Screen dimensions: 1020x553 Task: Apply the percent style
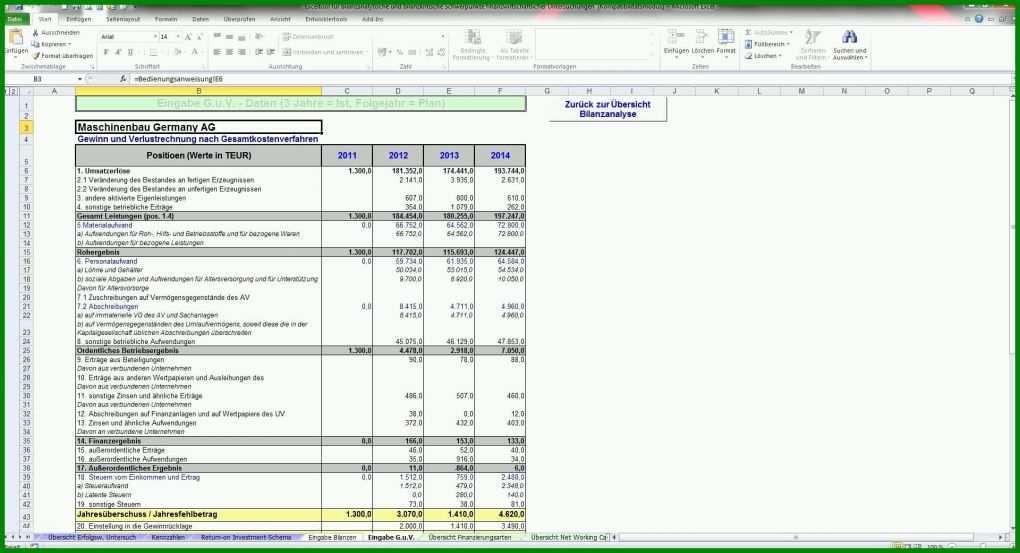pyautogui.click(x=399, y=52)
